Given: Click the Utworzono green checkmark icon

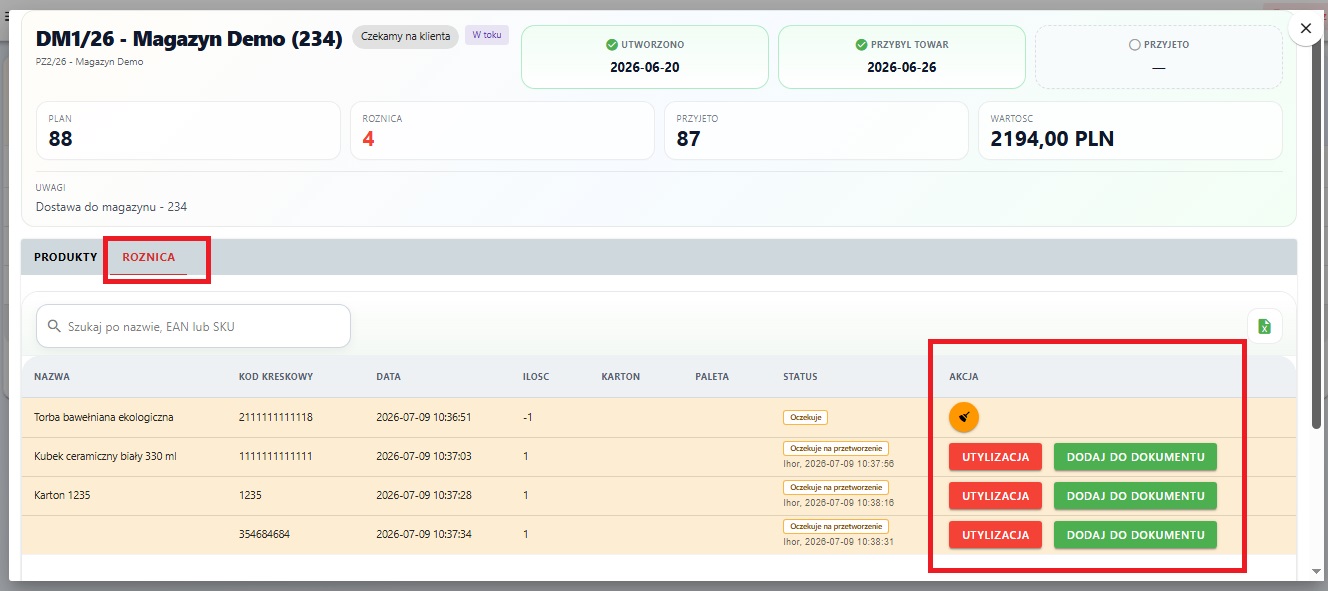Looking at the screenshot, I should (611, 45).
